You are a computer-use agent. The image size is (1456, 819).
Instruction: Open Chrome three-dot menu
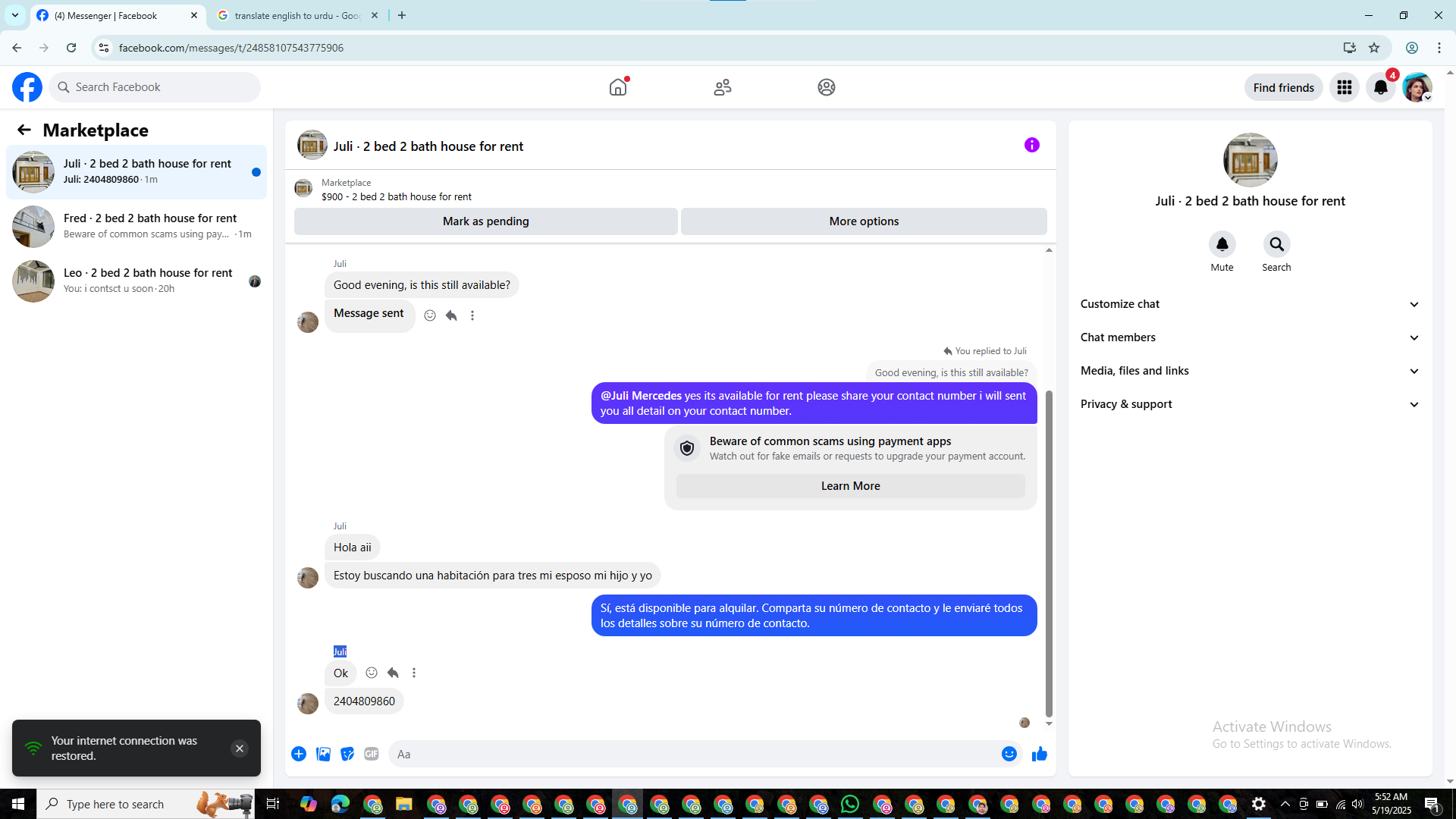point(1439,48)
